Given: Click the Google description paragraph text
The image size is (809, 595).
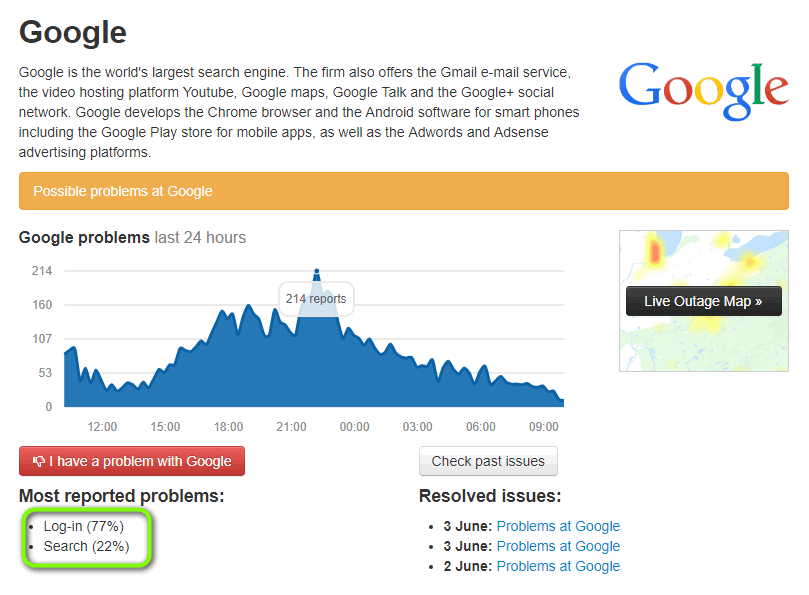Looking at the screenshot, I should [x=299, y=112].
